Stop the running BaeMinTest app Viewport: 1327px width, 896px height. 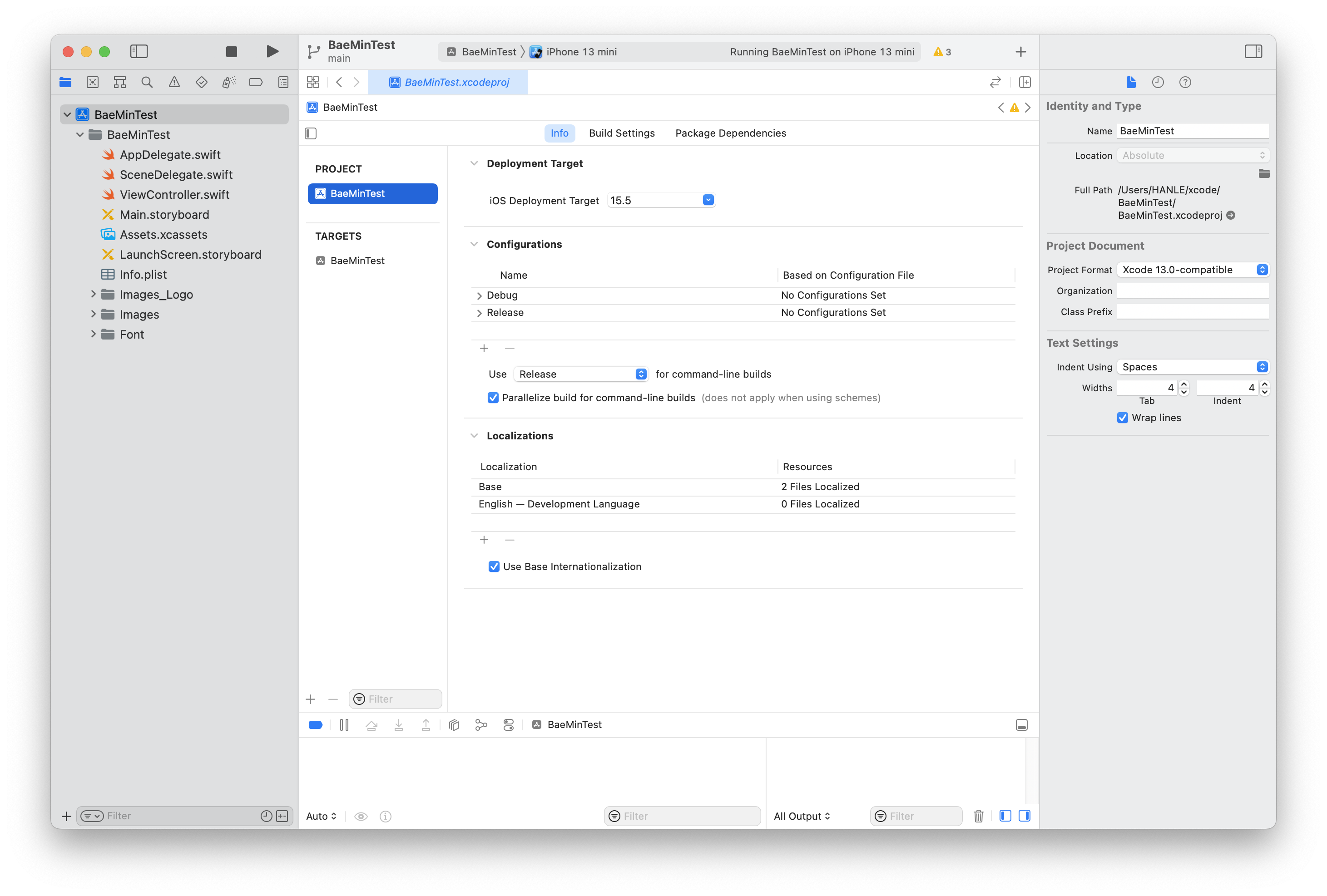(231, 51)
